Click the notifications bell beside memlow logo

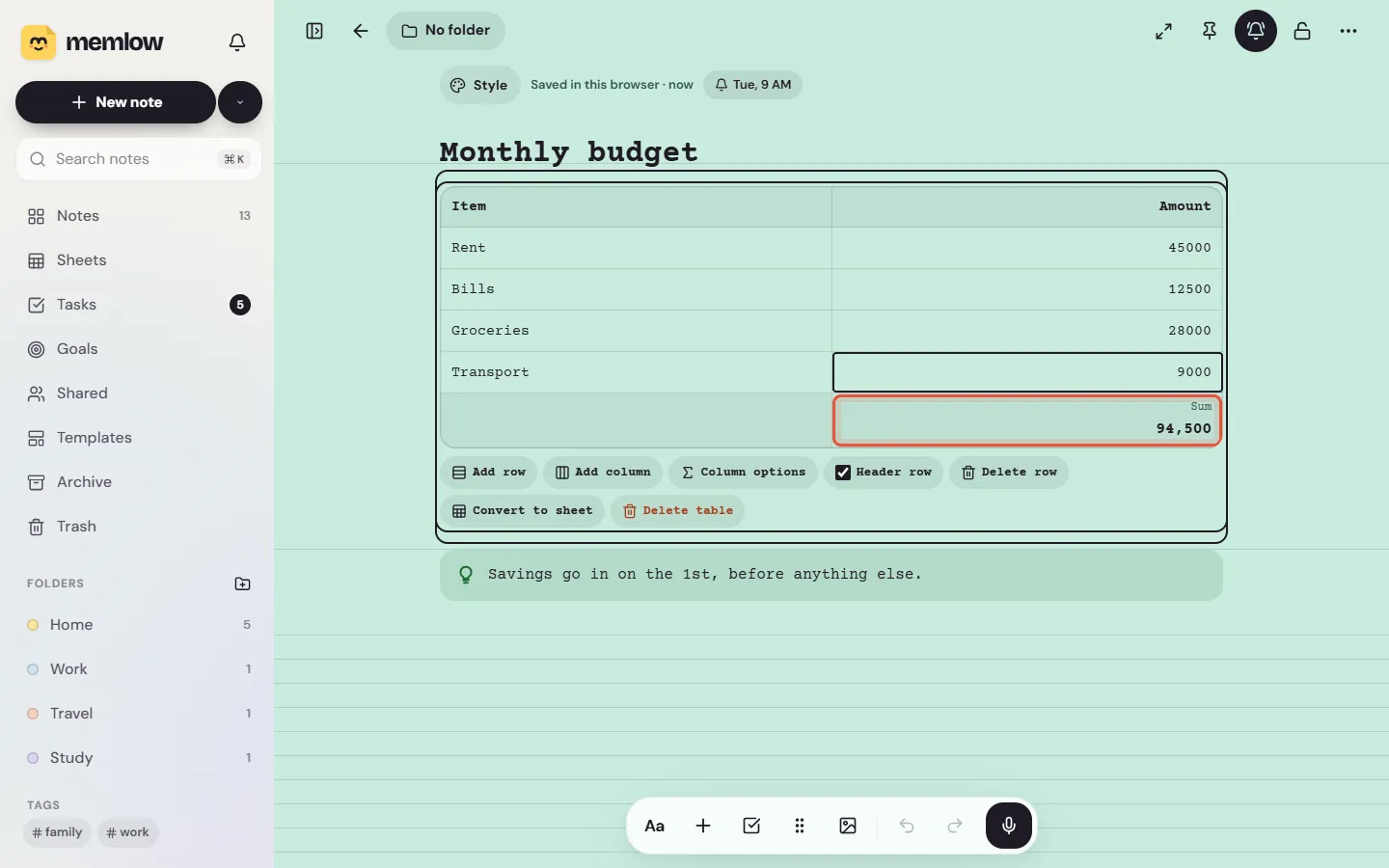point(237,42)
